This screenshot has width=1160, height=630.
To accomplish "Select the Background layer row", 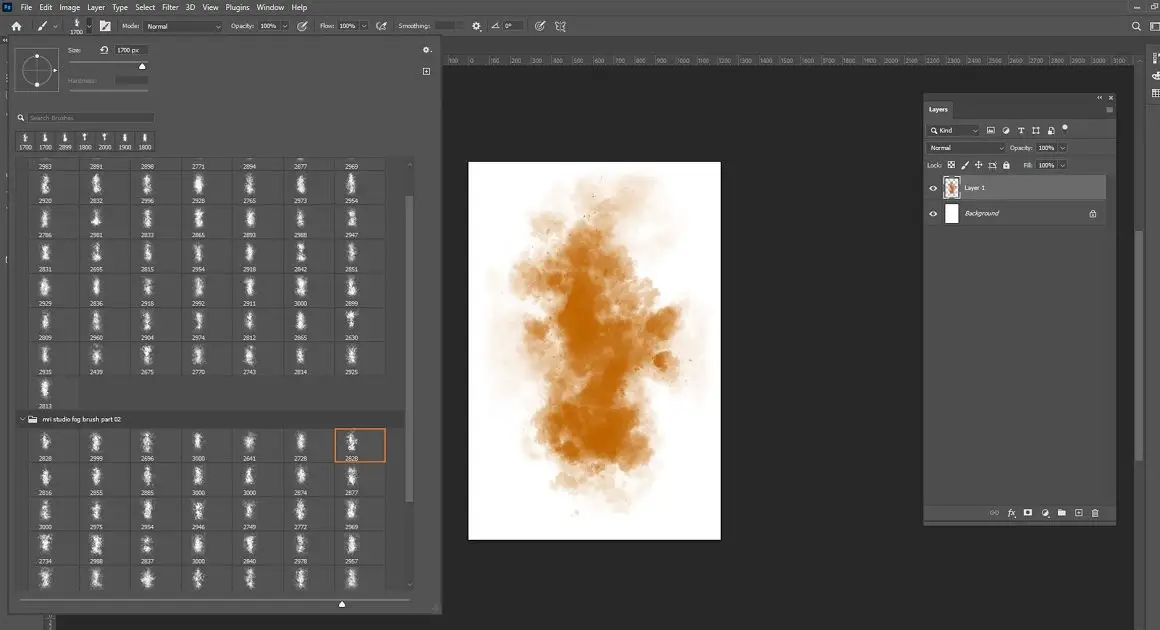I will pyautogui.click(x=1015, y=214).
